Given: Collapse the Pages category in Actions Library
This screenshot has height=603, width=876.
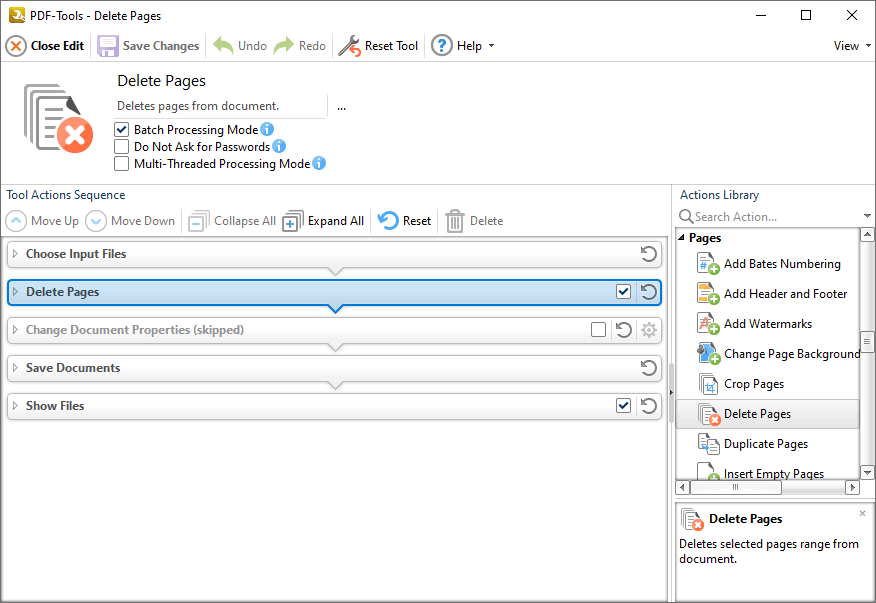Looking at the screenshot, I should click(x=681, y=238).
